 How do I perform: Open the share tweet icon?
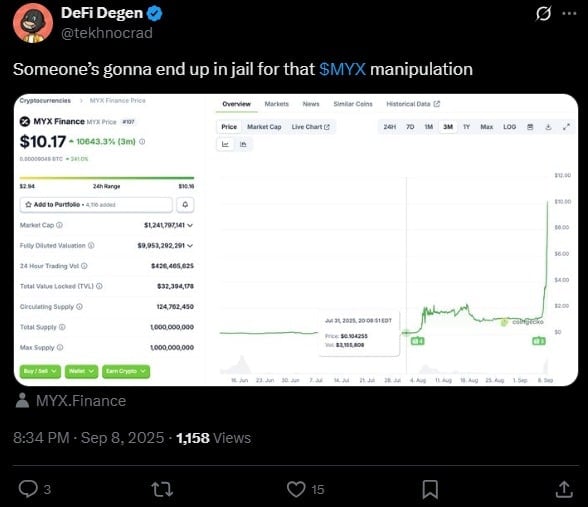point(564,489)
